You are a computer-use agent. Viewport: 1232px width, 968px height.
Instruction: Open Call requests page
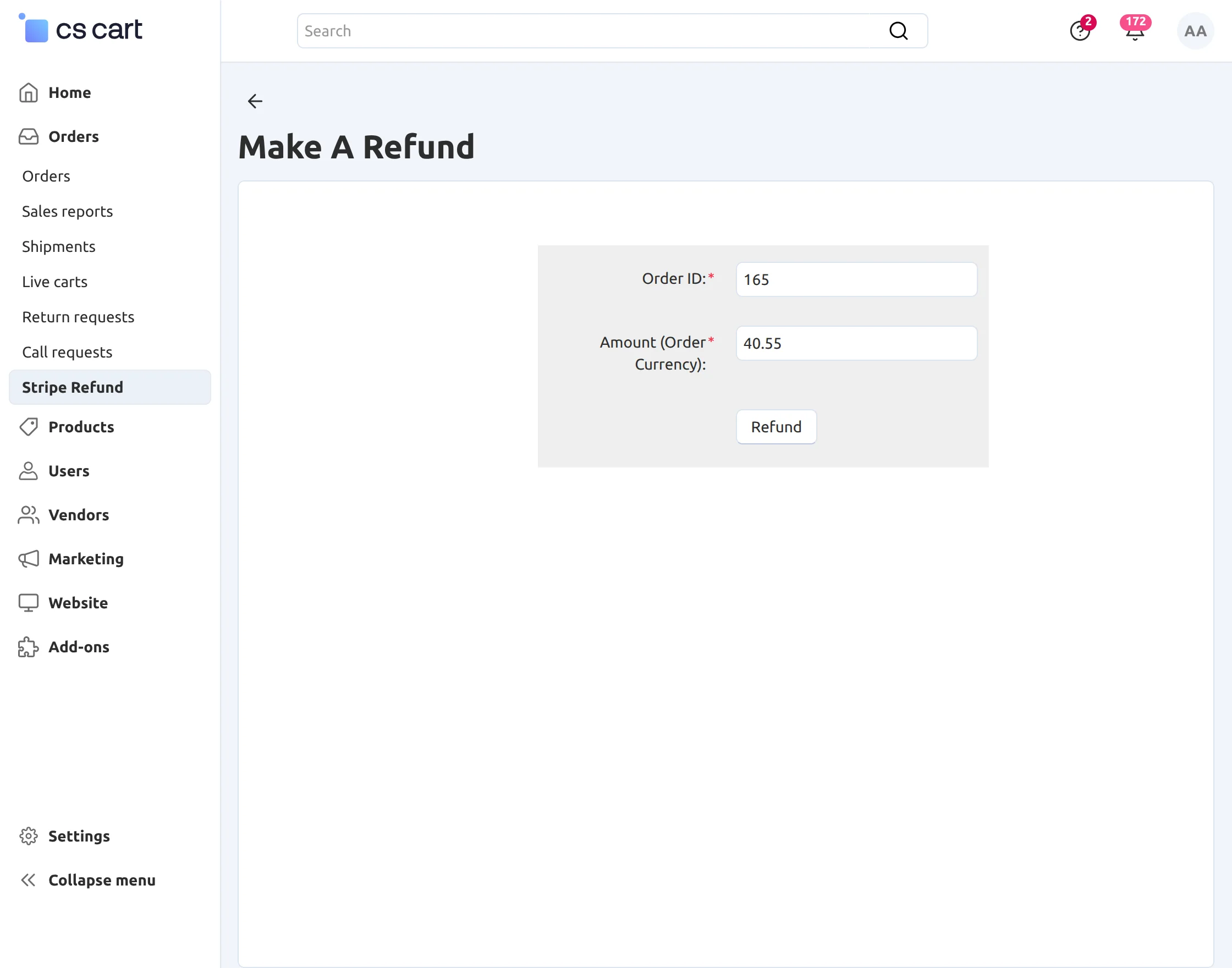coord(68,352)
